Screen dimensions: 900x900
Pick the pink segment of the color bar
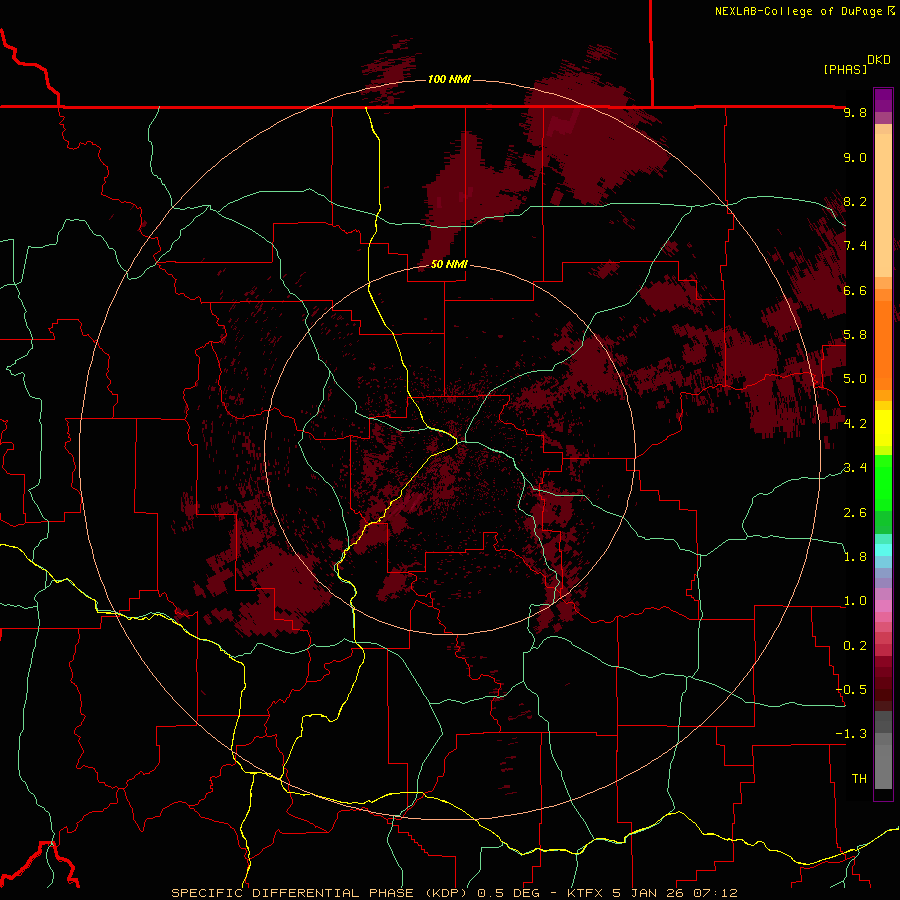tap(883, 606)
